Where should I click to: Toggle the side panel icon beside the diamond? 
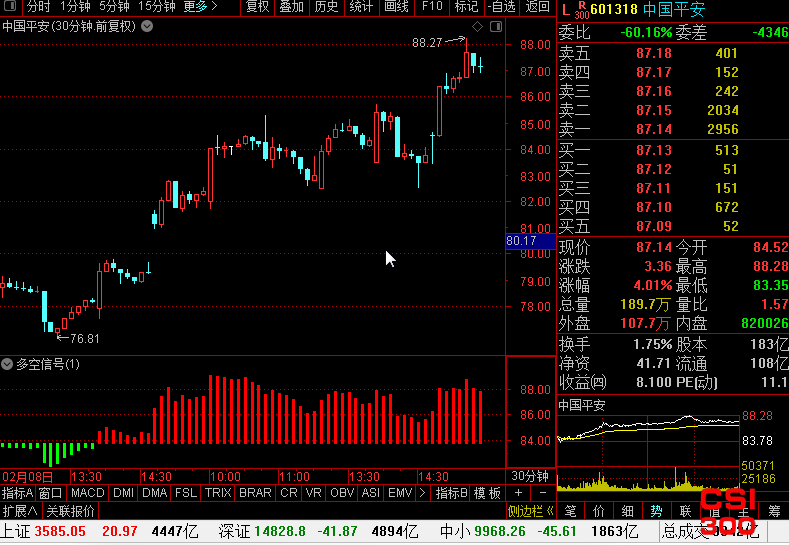click(496, 27)
